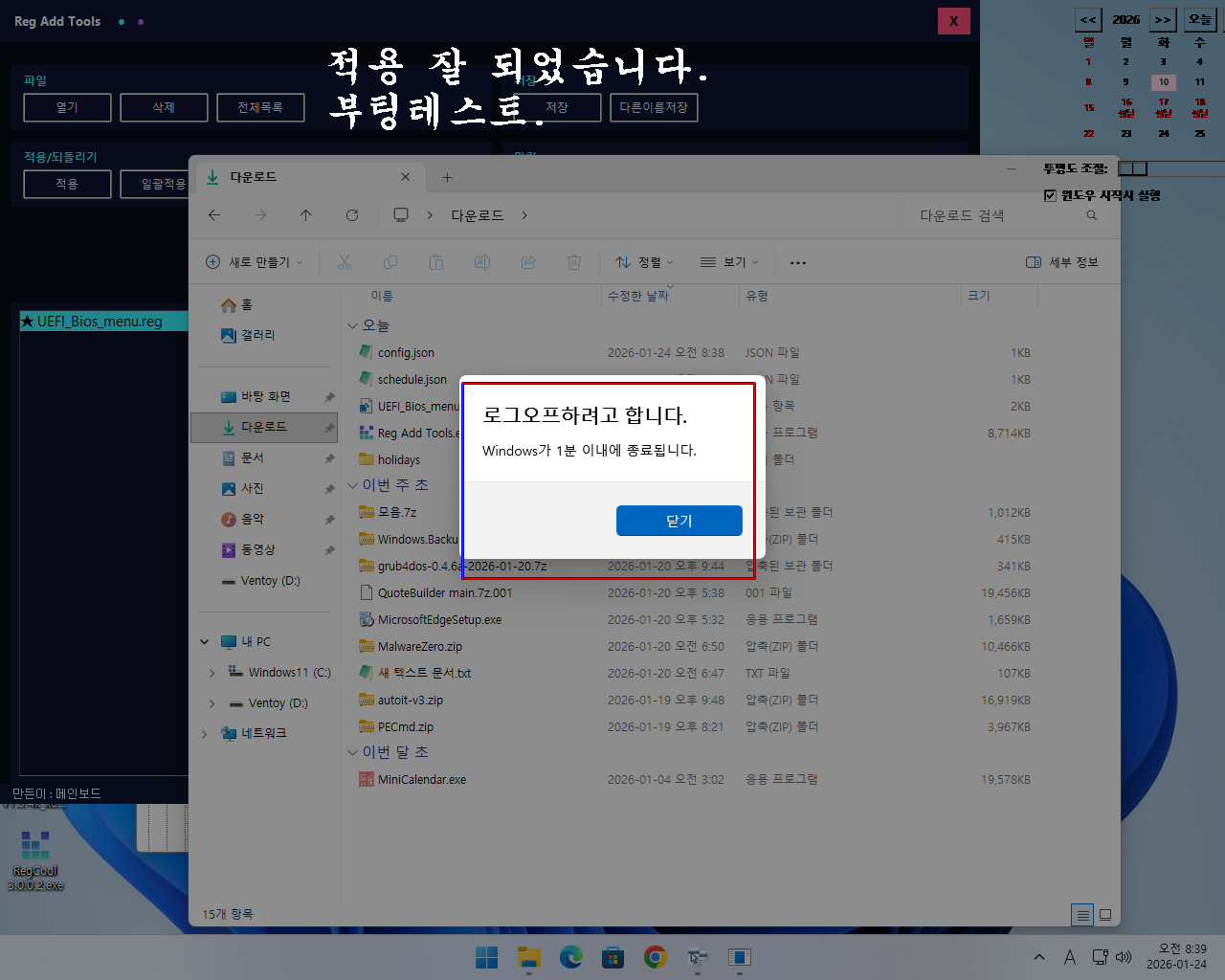Select QuoteBuilder main.7z.001 file

point(445,592)
